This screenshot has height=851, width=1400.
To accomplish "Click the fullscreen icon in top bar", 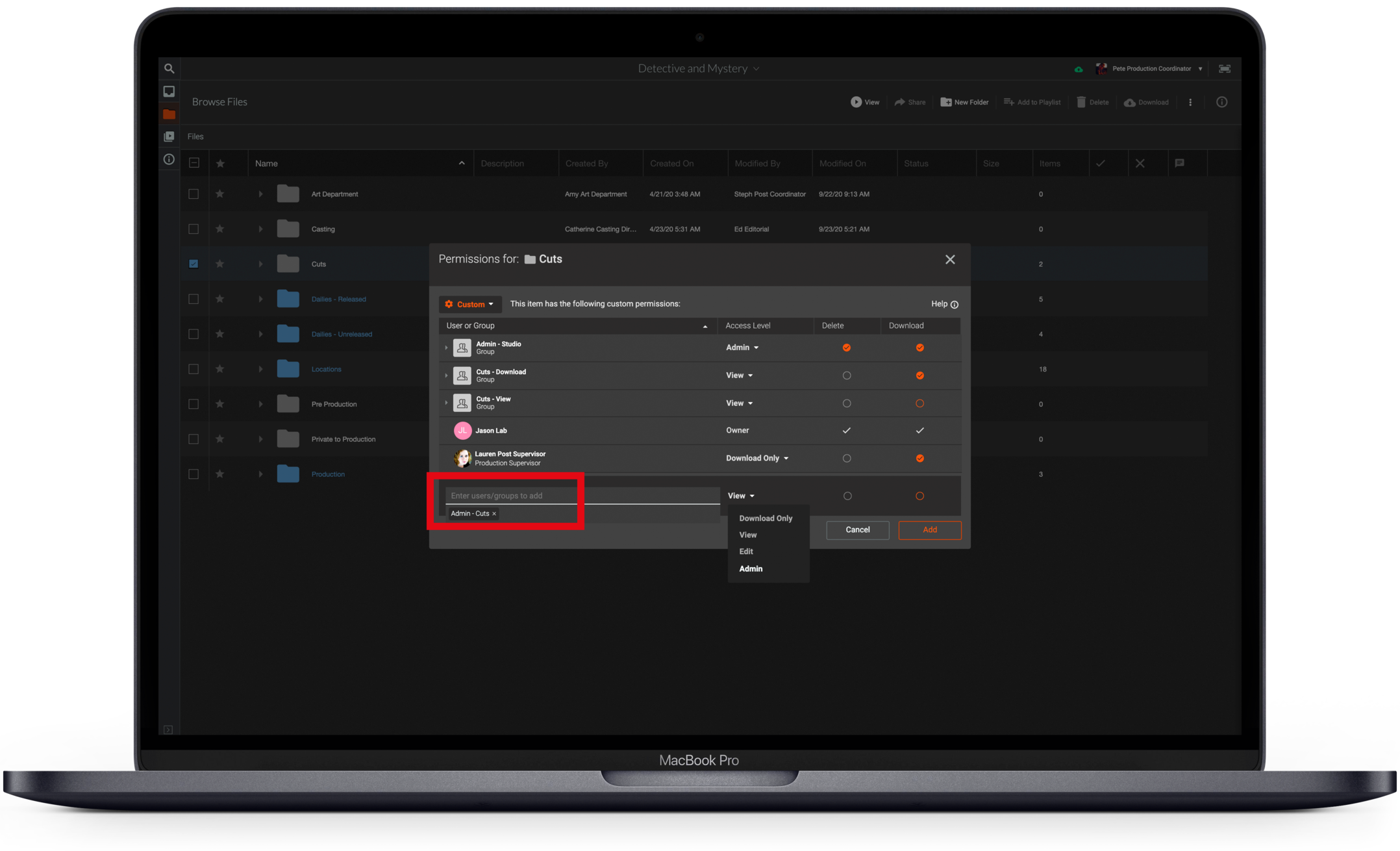I will (1224, 68).
